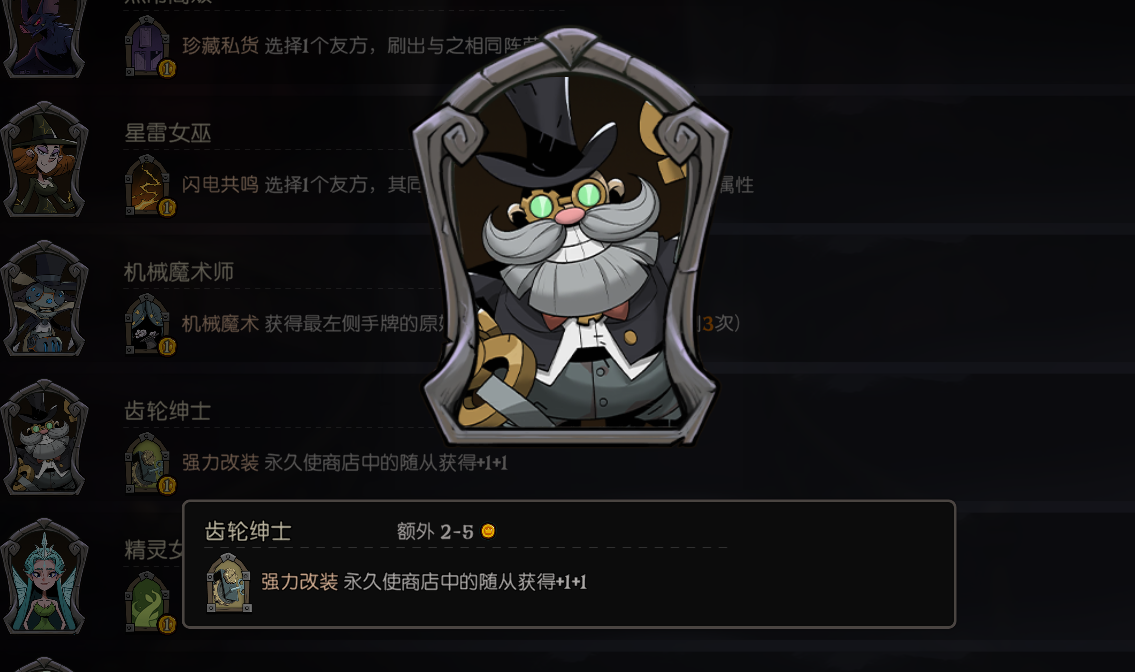Click the 星雷女巫 hero name
The height and width of the screenshot is (672, 1135).
168,133
